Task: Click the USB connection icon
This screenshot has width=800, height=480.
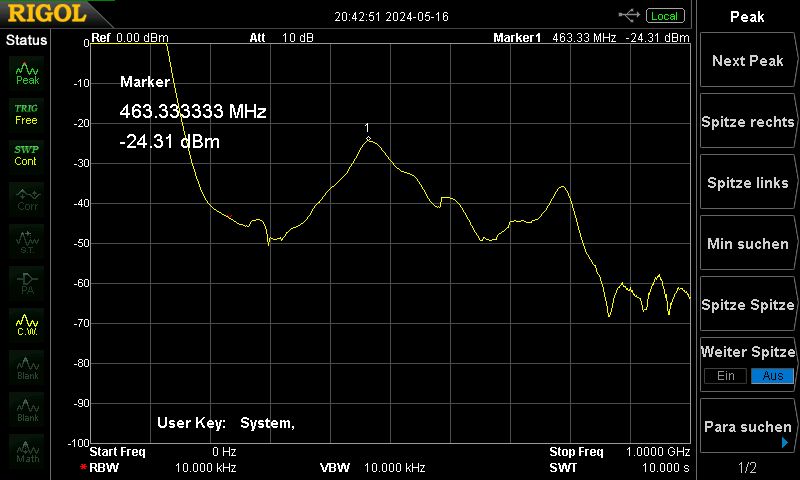Action: coord(629,16)
